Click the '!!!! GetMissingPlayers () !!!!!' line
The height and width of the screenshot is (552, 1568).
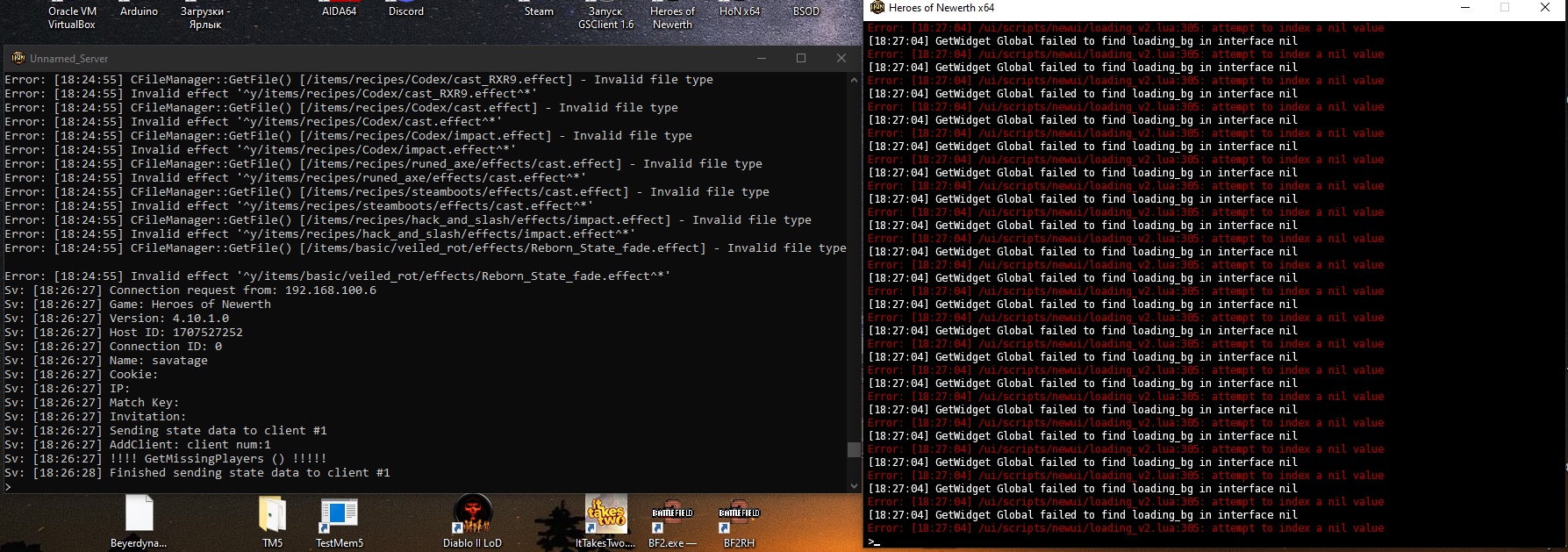coord(166,459)
